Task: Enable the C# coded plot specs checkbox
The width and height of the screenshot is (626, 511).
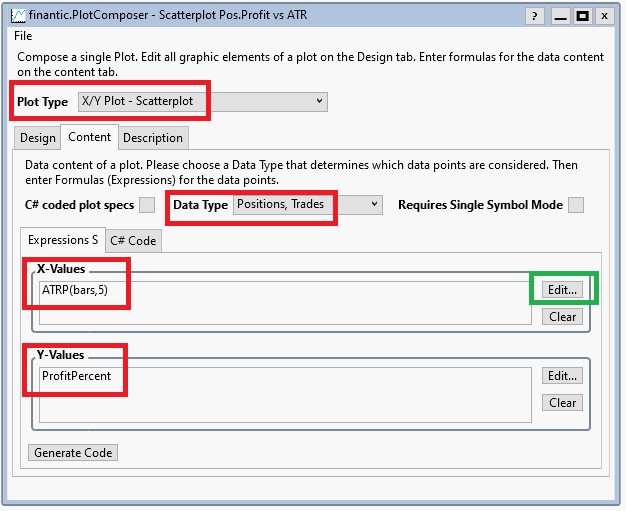Action: point(147,205)
